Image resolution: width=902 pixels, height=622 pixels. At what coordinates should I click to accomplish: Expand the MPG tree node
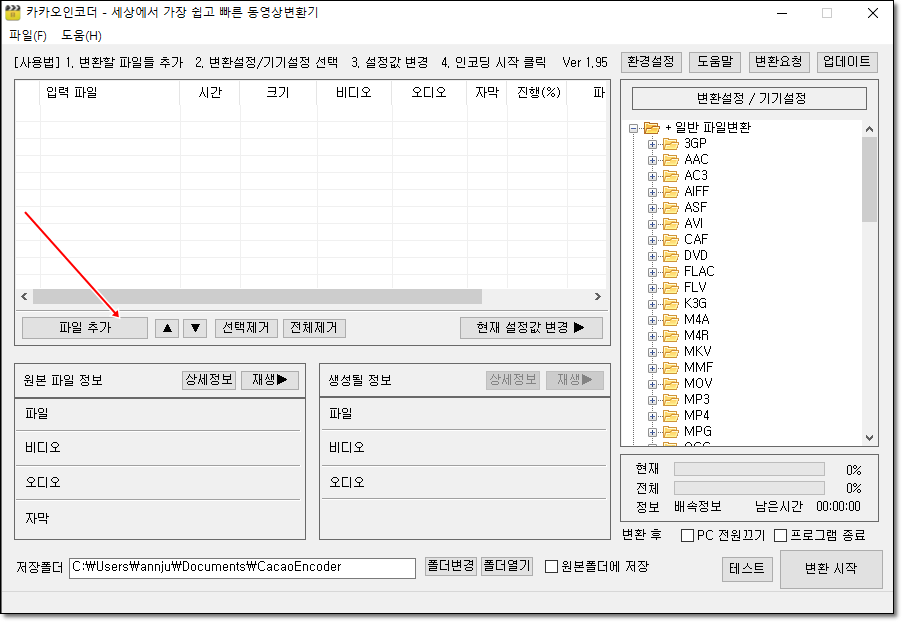[x=652, y=432]
